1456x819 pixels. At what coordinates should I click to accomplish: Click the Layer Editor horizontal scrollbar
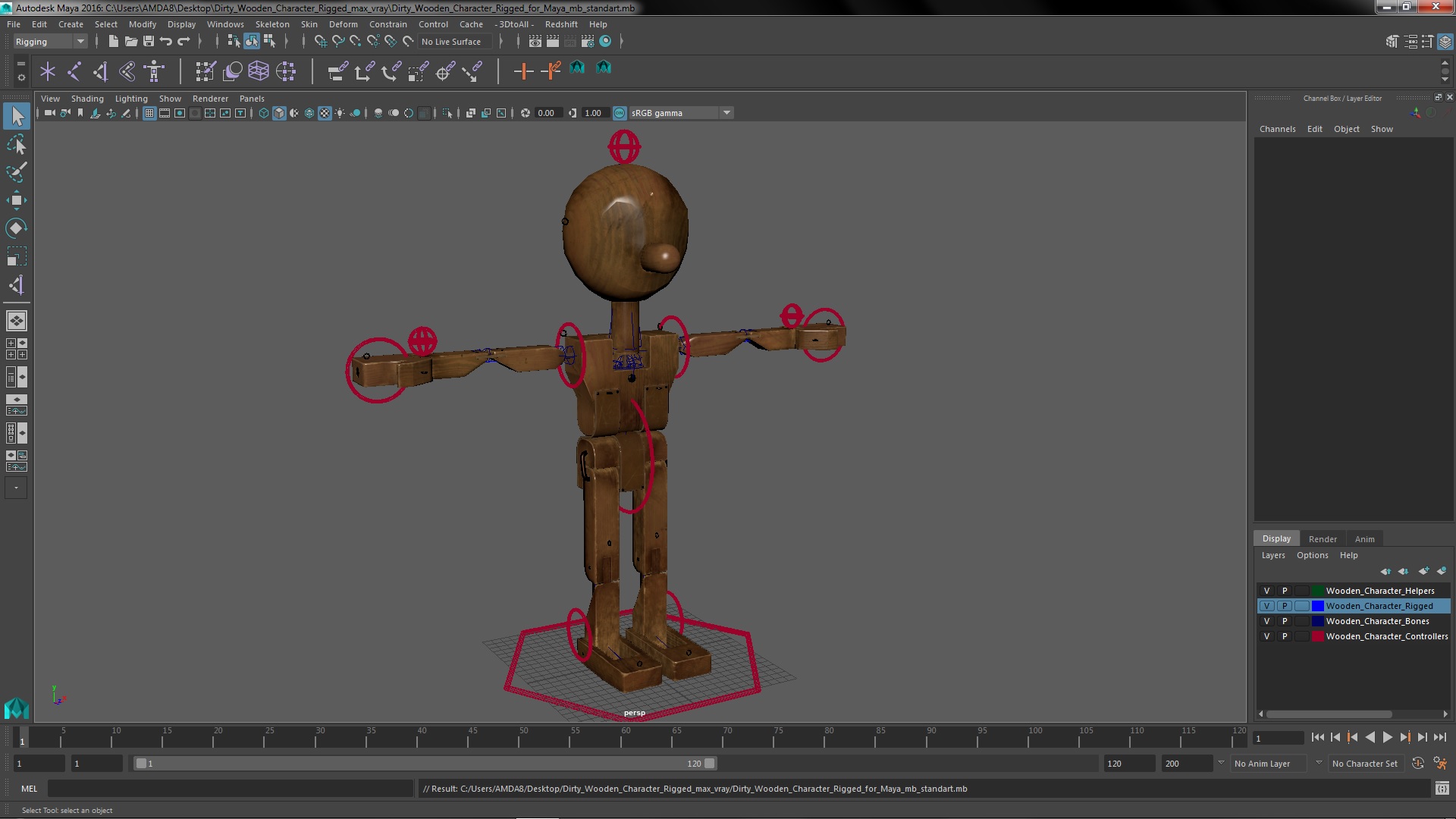click(x=1329, y=714)
